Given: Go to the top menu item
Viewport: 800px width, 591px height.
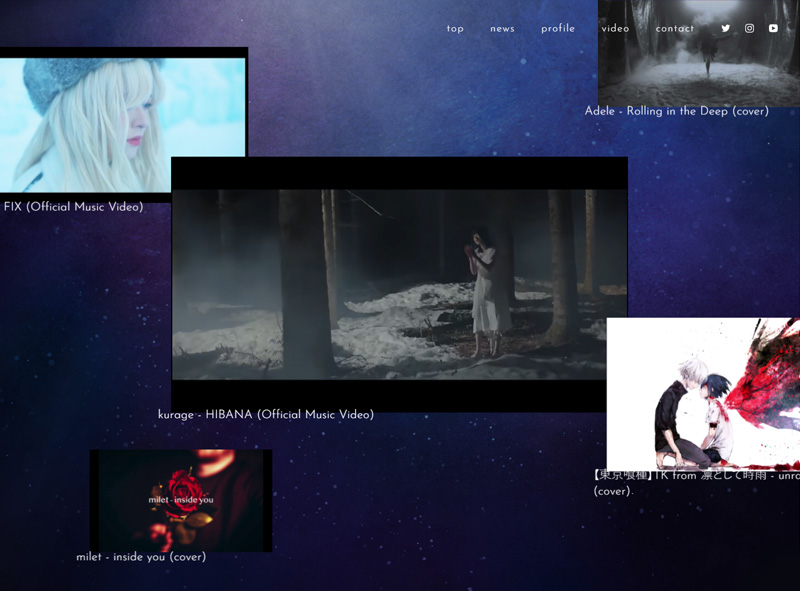Looking at the screenshot, I should (455, 29).
